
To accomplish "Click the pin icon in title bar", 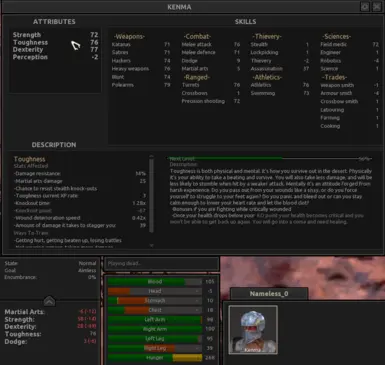I will [x=365, y=7].
